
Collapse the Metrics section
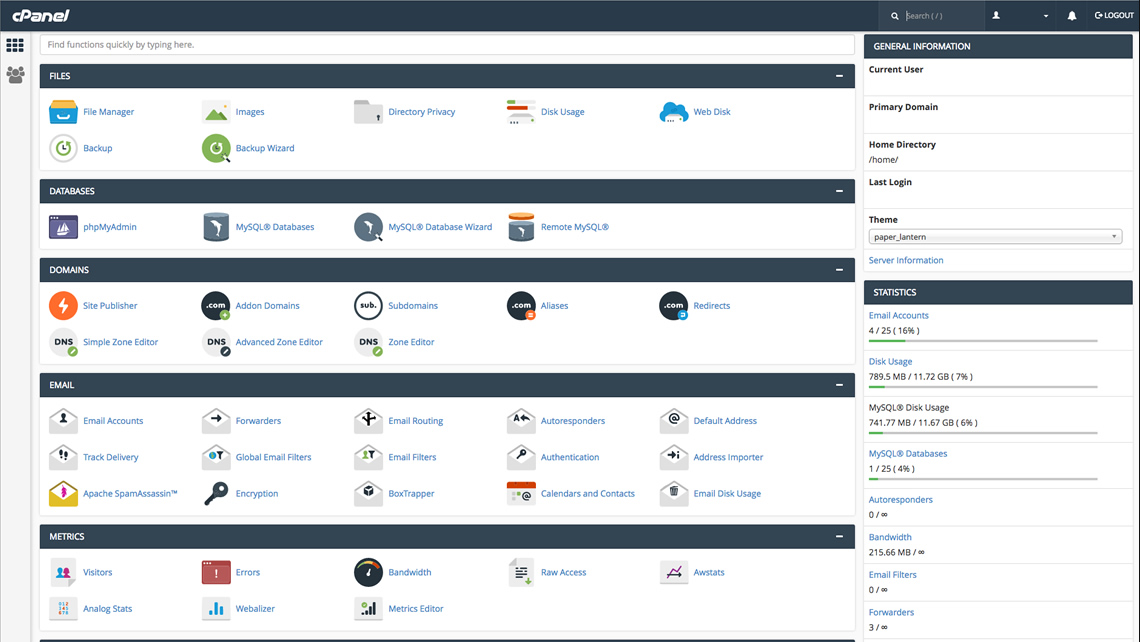click(840, 537)
